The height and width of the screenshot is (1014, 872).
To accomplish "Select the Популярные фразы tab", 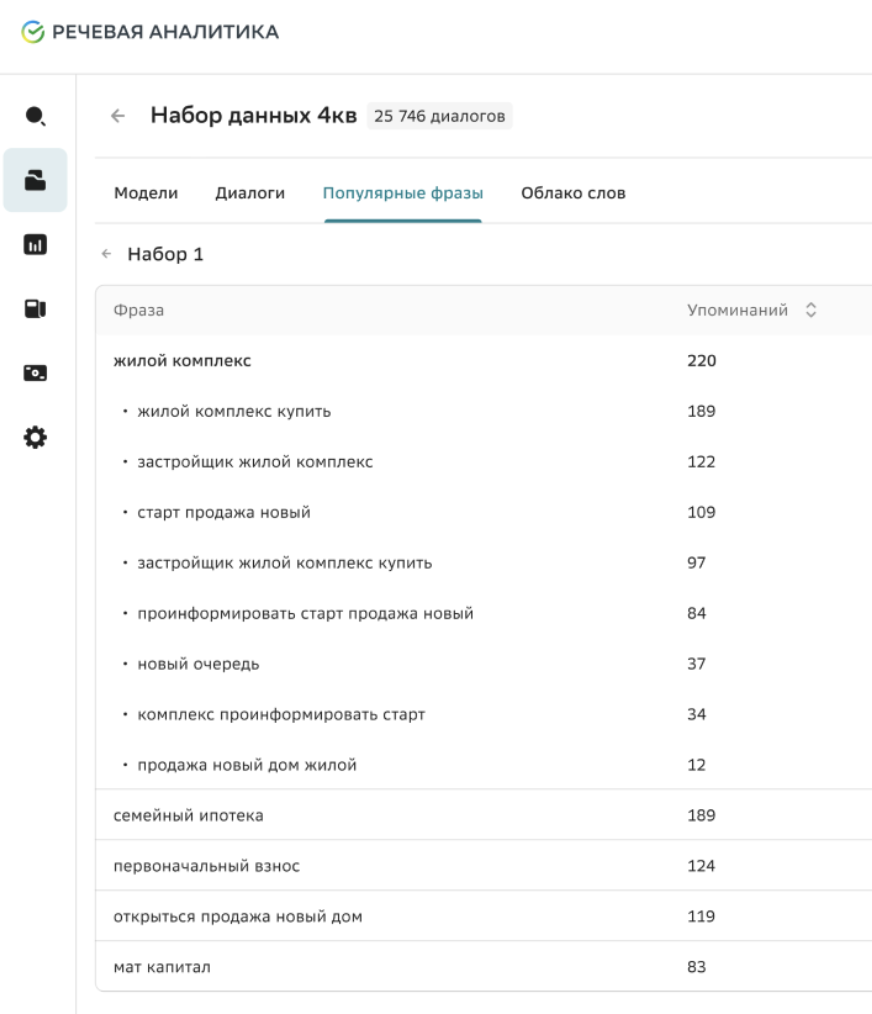I will [x=402, y=193].
